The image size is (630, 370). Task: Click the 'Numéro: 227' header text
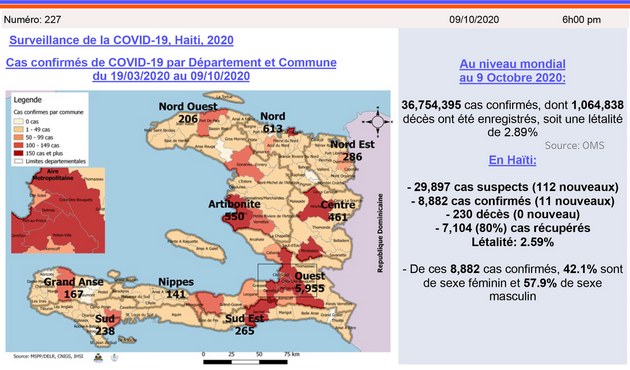coord(33,20)
